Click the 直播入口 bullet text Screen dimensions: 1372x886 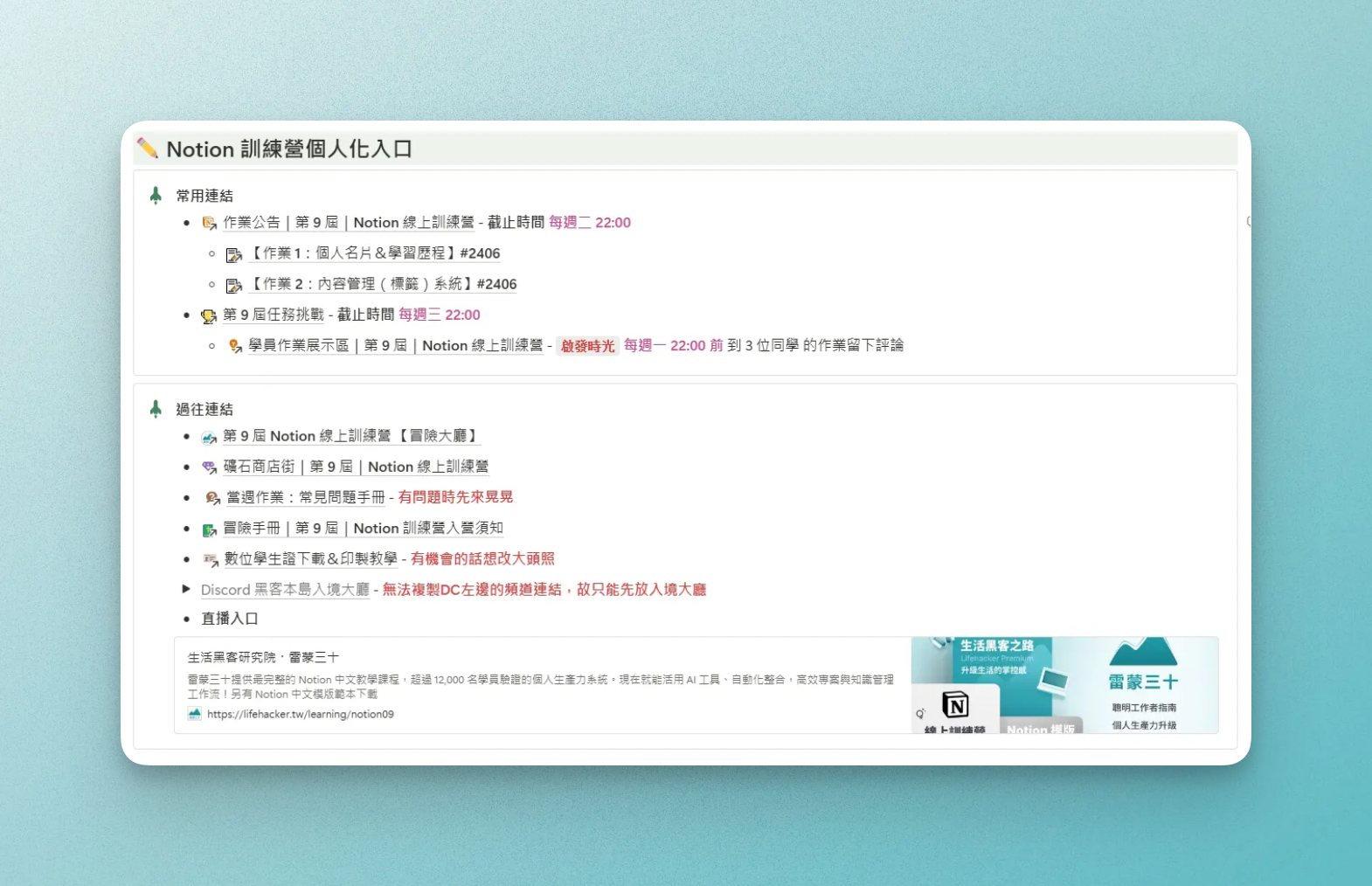(x=230, y=618)
